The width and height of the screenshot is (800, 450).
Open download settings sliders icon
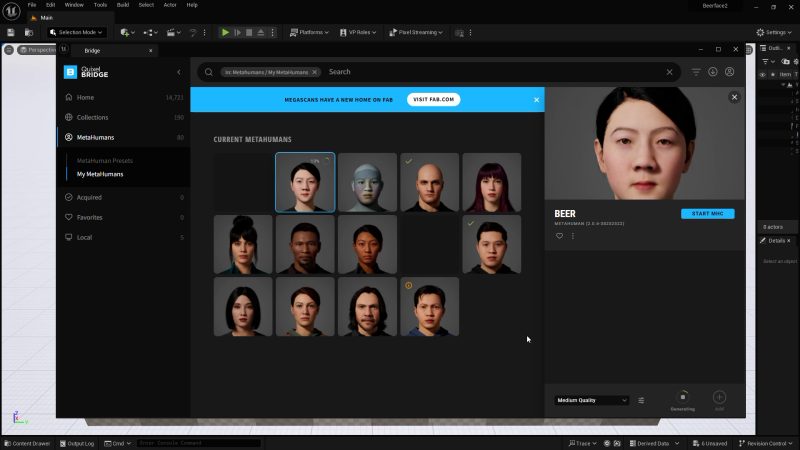pyautogui.click(x=641, y=401)
